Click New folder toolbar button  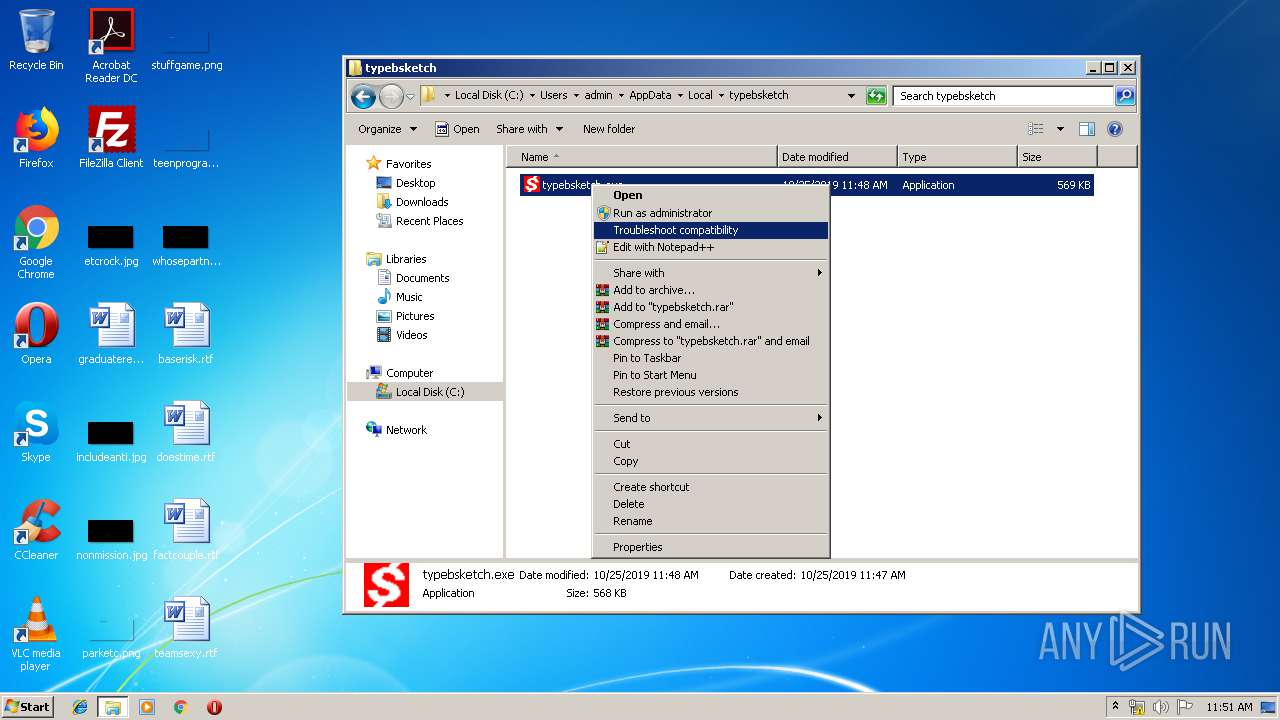click(609, 129)
